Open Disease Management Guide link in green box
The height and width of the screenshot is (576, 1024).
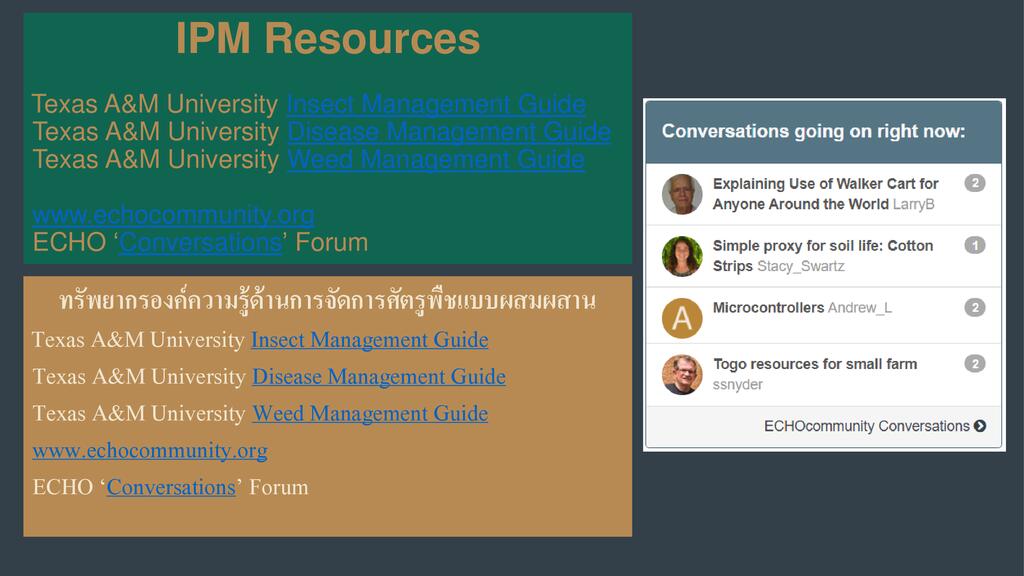pos(448,132)
